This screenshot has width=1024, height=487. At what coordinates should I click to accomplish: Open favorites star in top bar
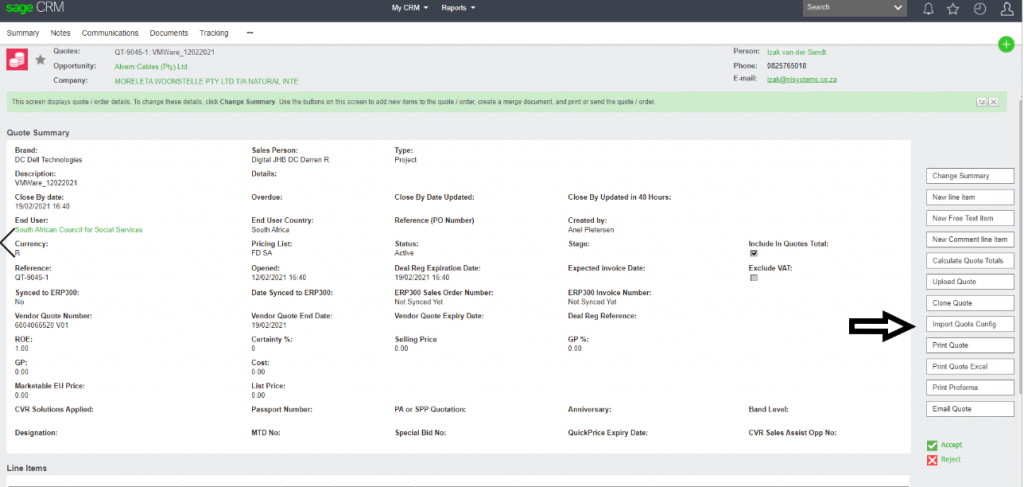954,9
